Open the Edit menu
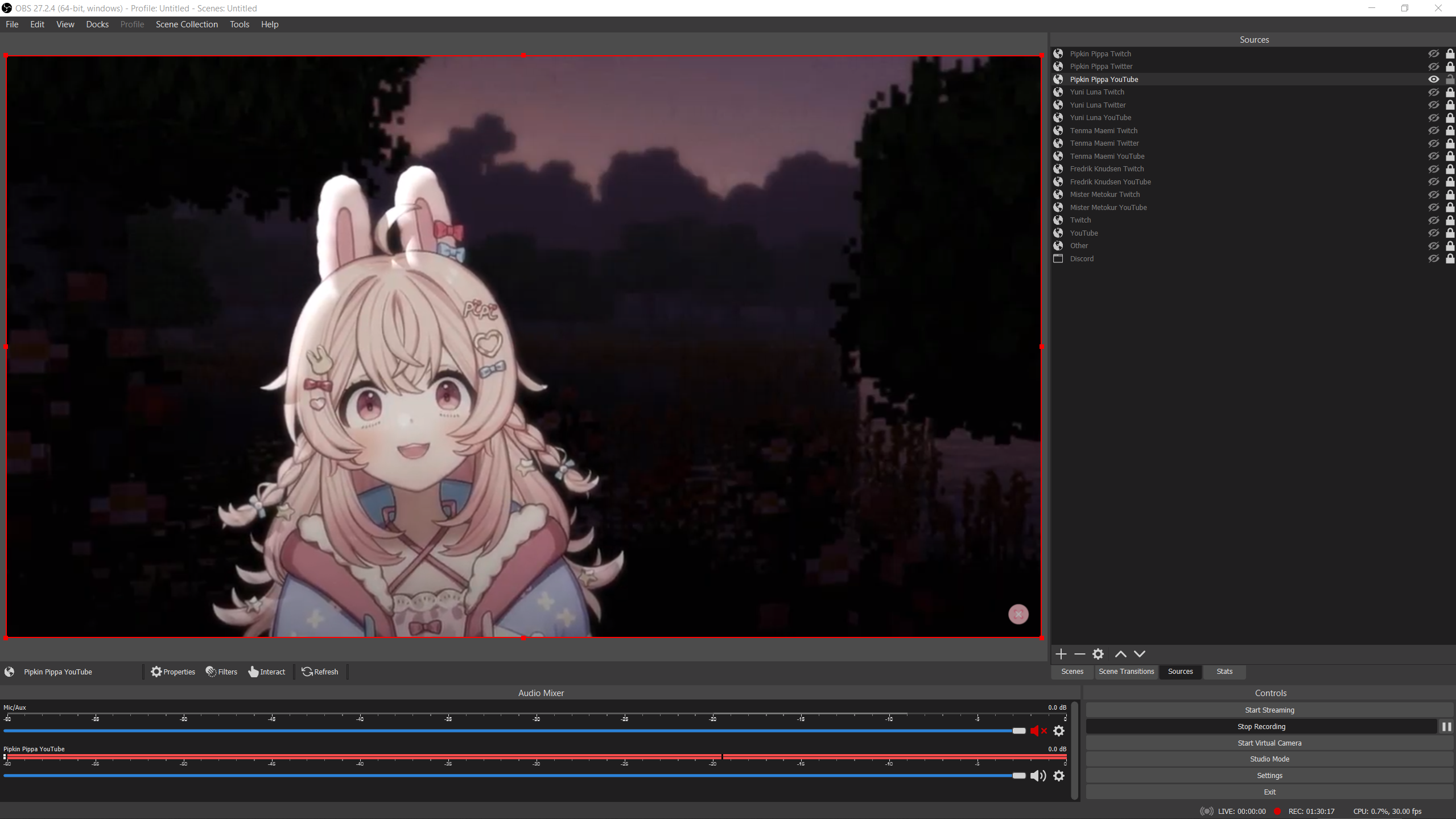1456x819 pixels. [37, 24]
